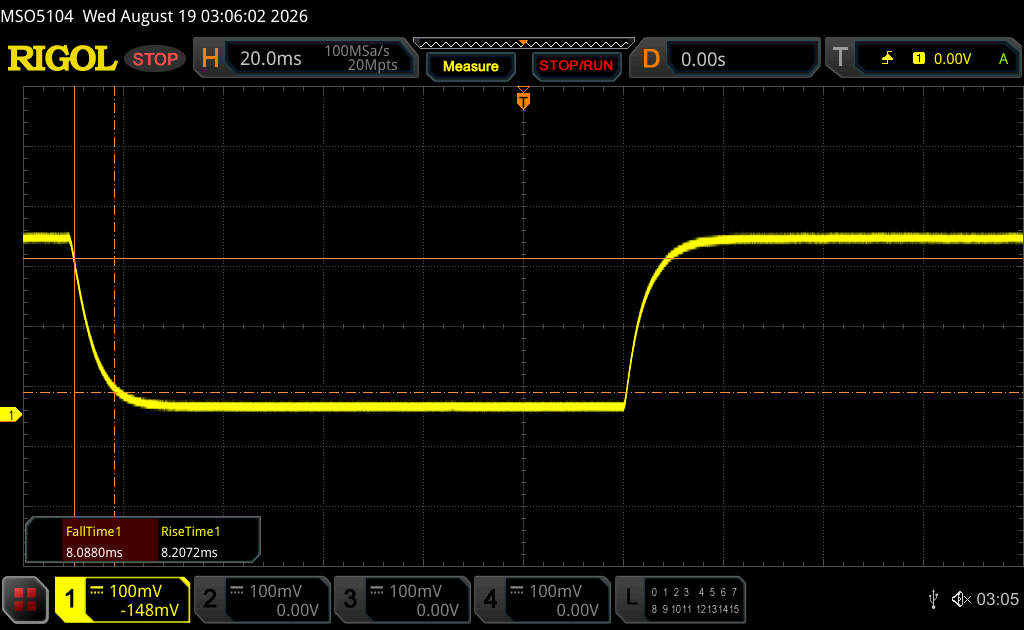Click the rising edge trigger slope icon

[887, 59]
